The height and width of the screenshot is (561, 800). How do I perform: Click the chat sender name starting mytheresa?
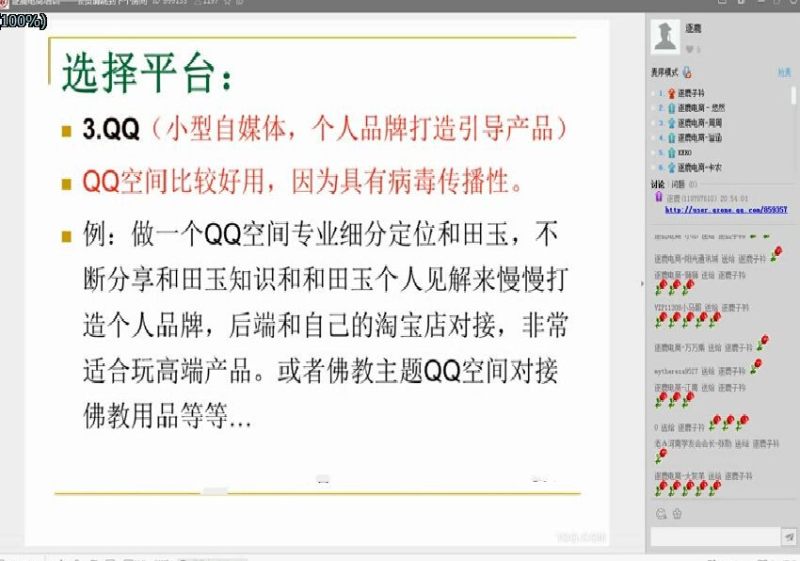[676, 371]
